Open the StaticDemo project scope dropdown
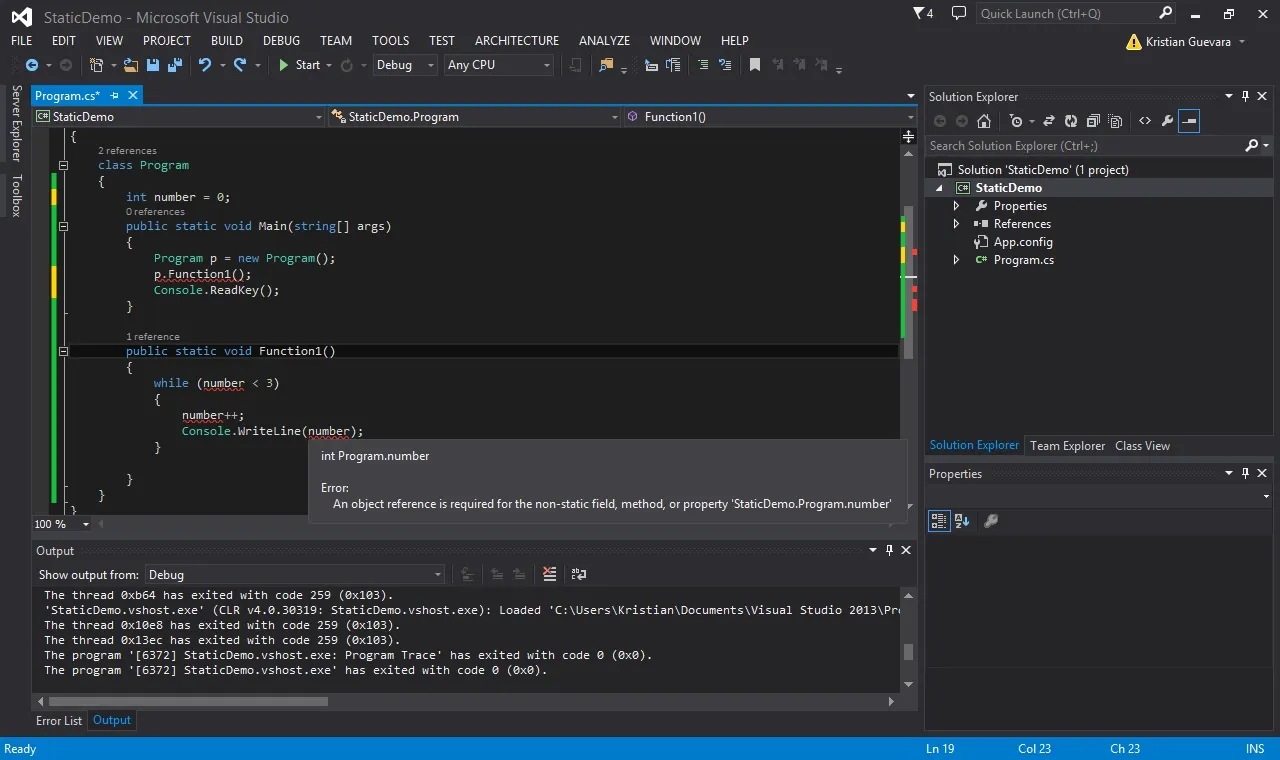This screenshot has width=1280, height=760. pyautogui.click(x=179, y=117)
